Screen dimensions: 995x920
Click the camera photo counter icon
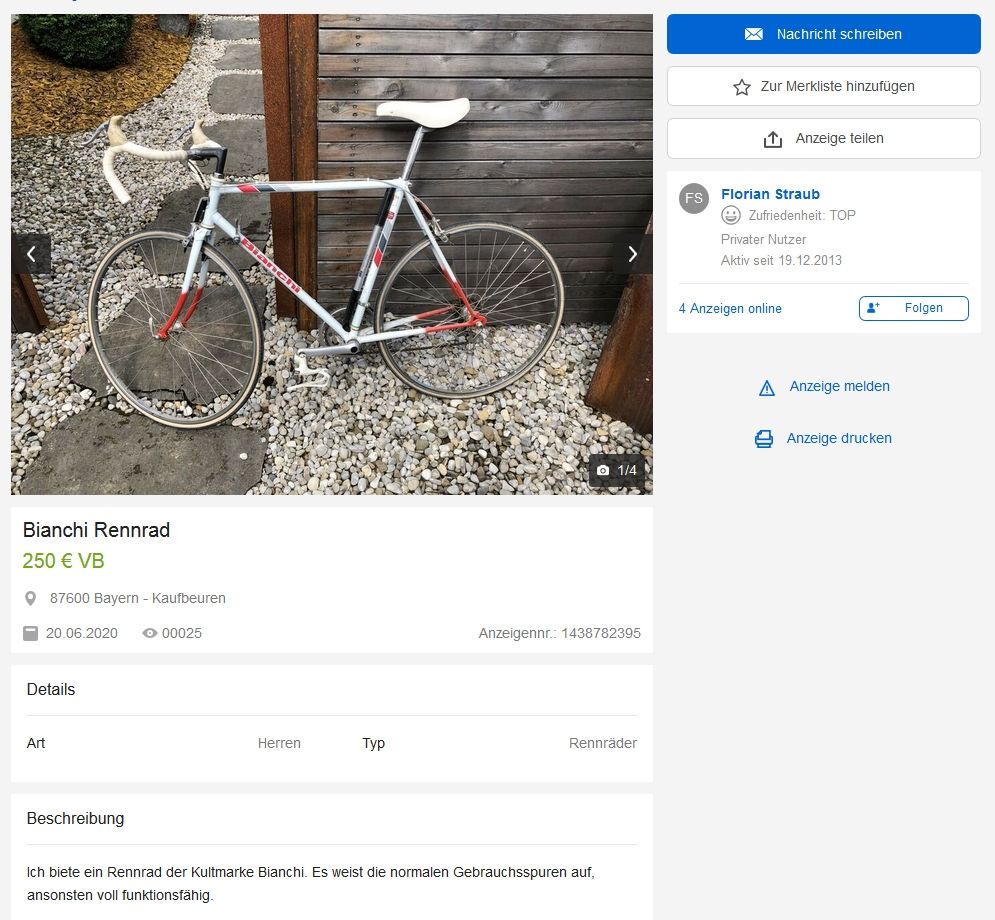click(x=603, y=470)
